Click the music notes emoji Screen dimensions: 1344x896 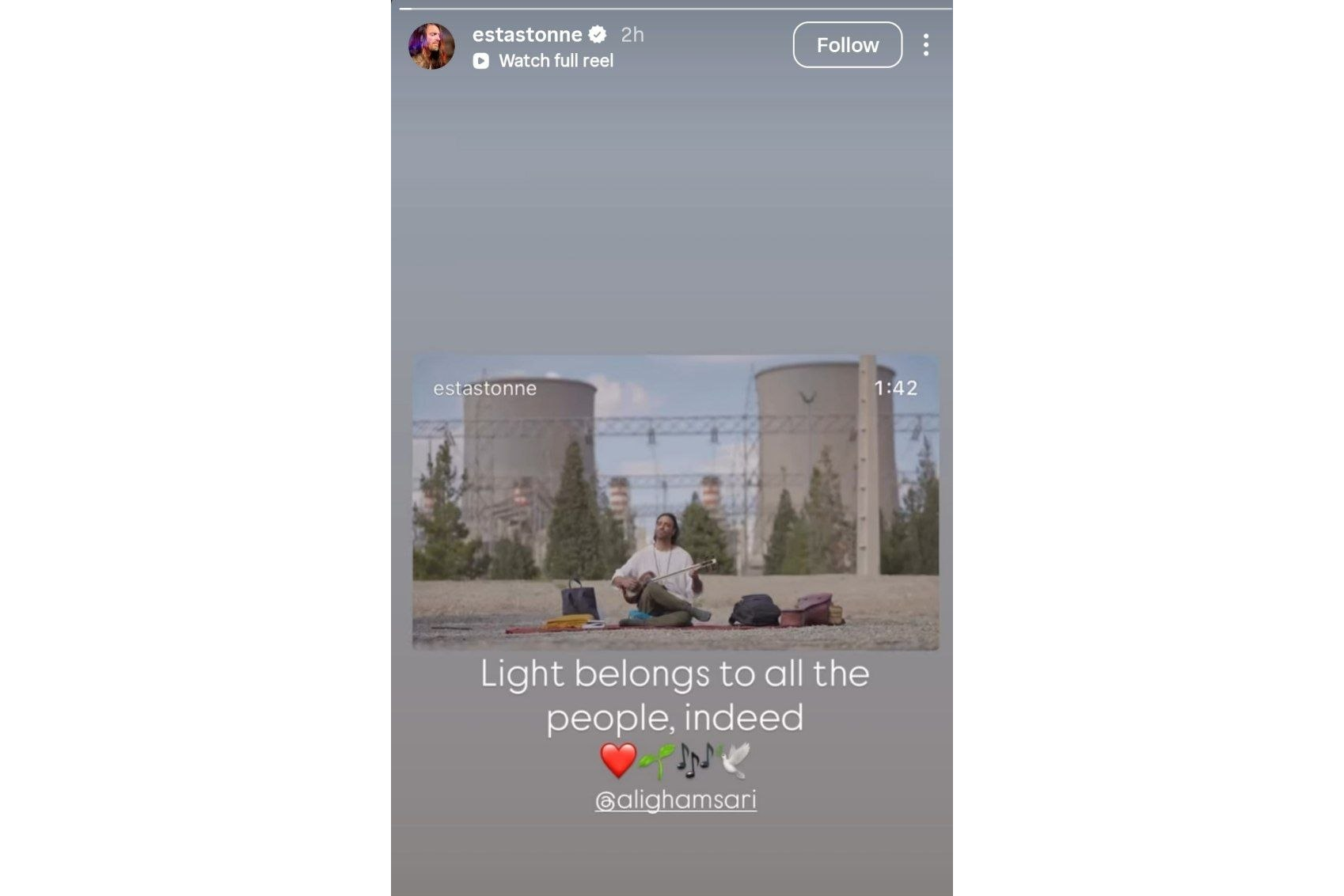tap(694, 760)
